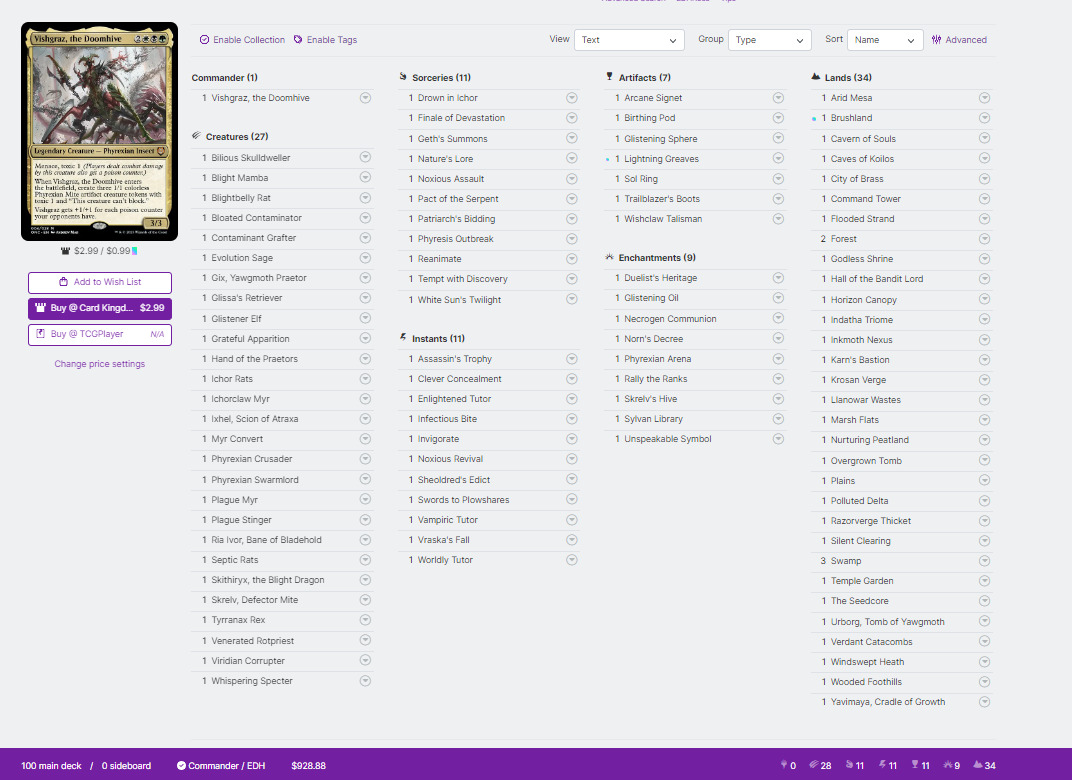Image resolution: width=1072 pixels, height=780 pixels.
Task: Enable Tags toggle
Action: click(x=326, y=40)
